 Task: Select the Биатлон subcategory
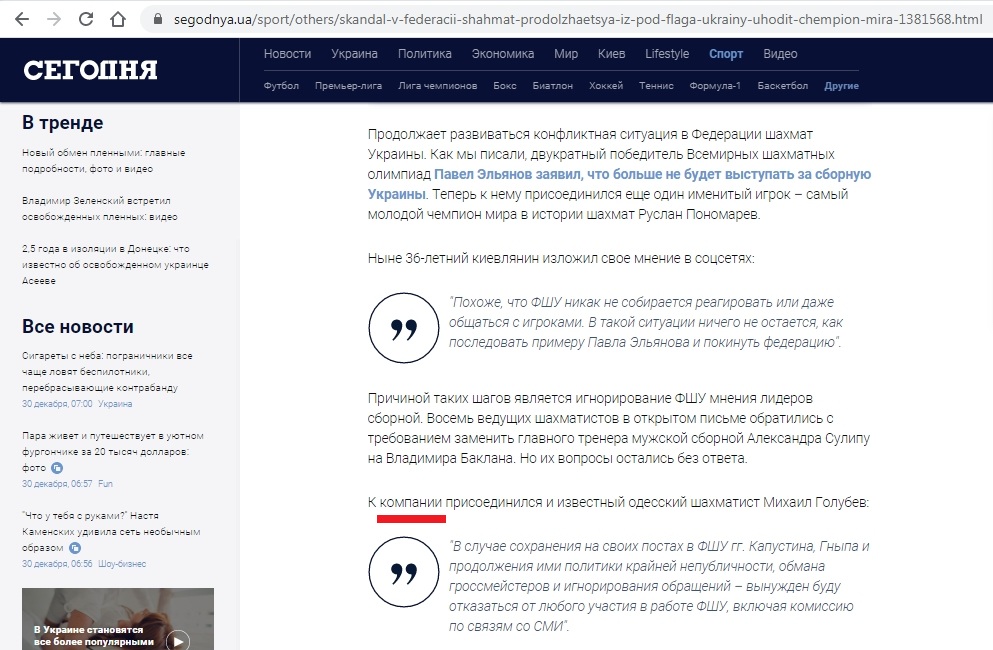(553, 86)
